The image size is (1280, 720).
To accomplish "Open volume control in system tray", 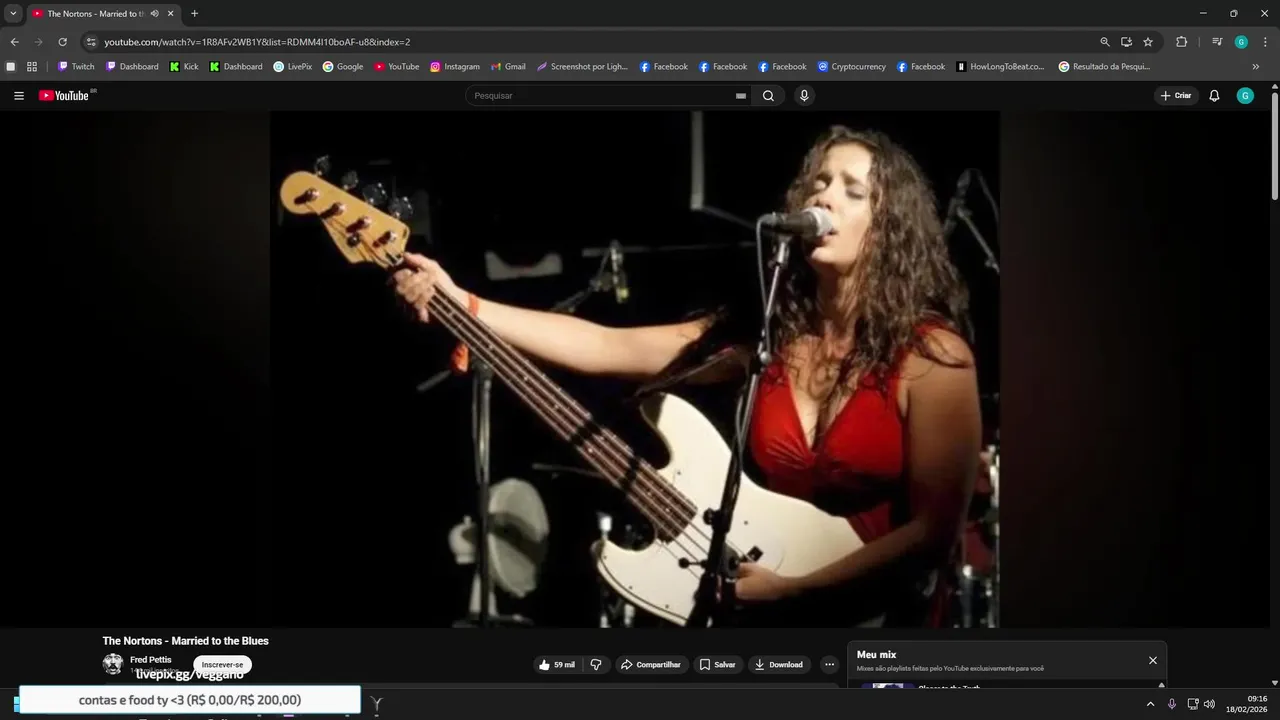I will (x=1210, y=704).
